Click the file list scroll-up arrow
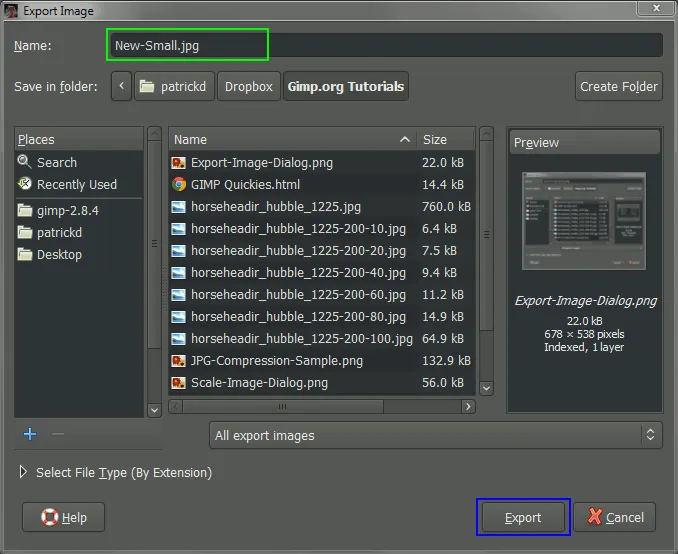 [x=486, y=134]
